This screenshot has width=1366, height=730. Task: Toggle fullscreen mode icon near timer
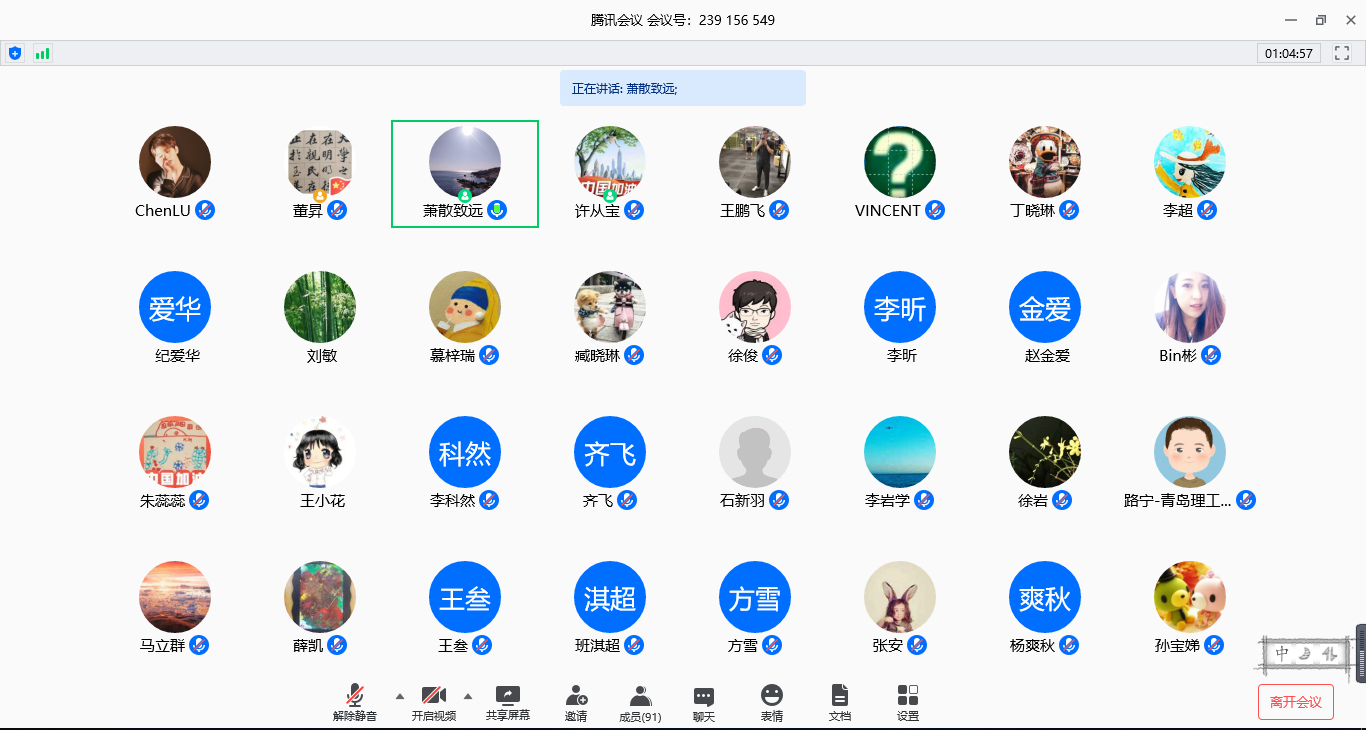click(1342, 53)
